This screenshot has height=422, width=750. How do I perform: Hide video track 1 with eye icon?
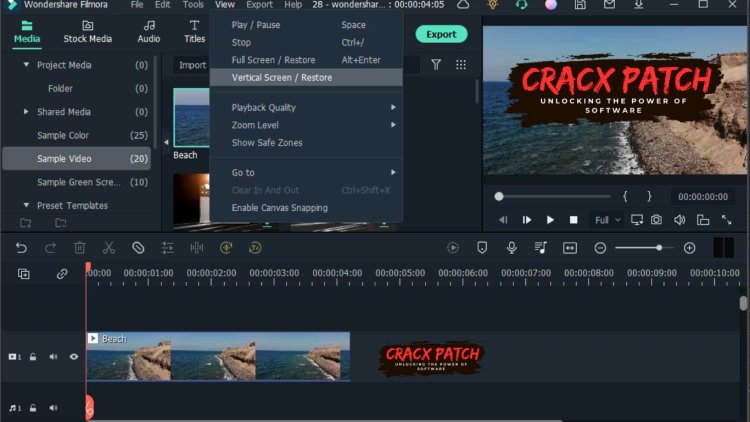(x=74, y=357)
